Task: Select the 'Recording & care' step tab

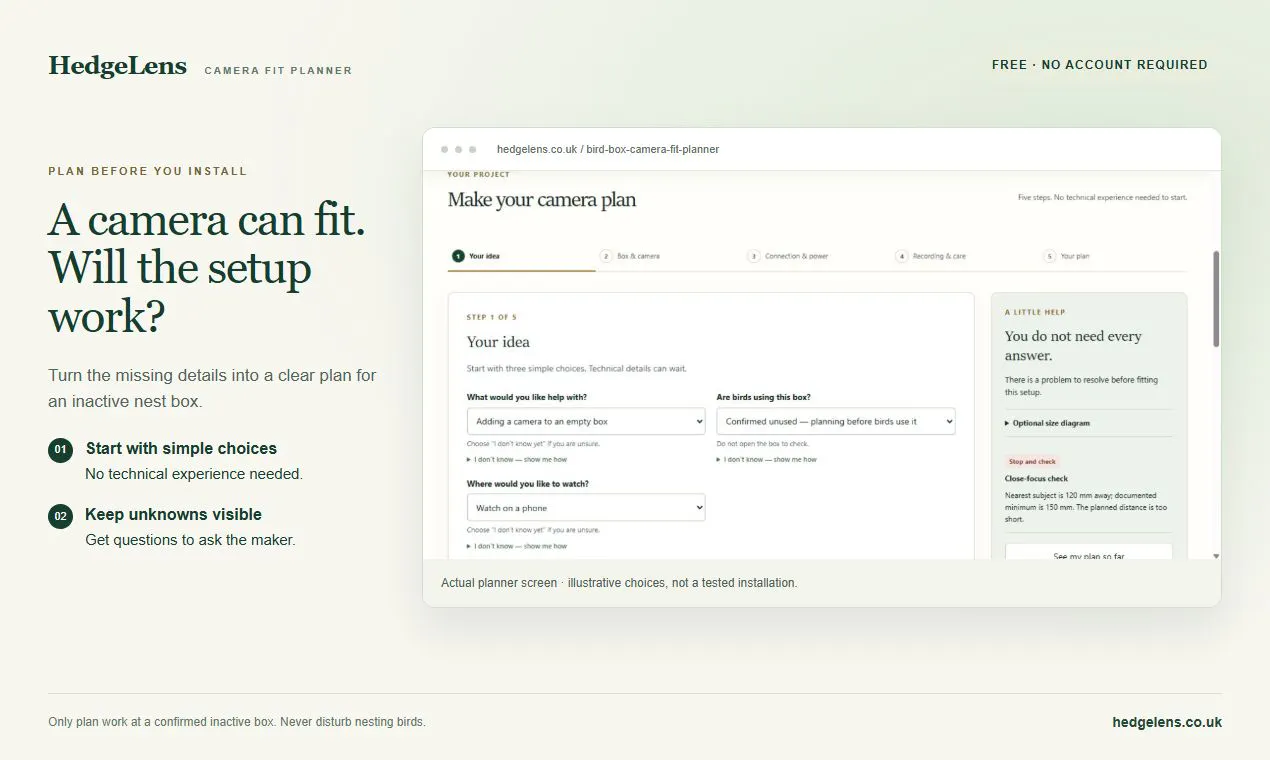Action: tap(931, 256)
